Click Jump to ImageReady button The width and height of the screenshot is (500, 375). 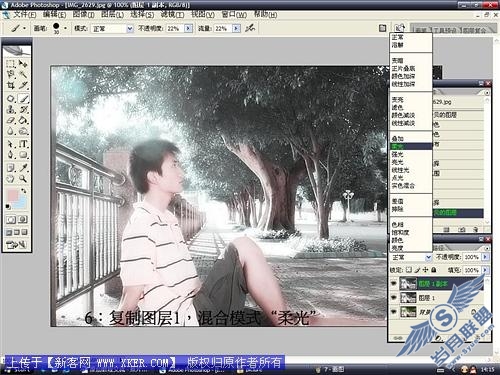point(17,245)
